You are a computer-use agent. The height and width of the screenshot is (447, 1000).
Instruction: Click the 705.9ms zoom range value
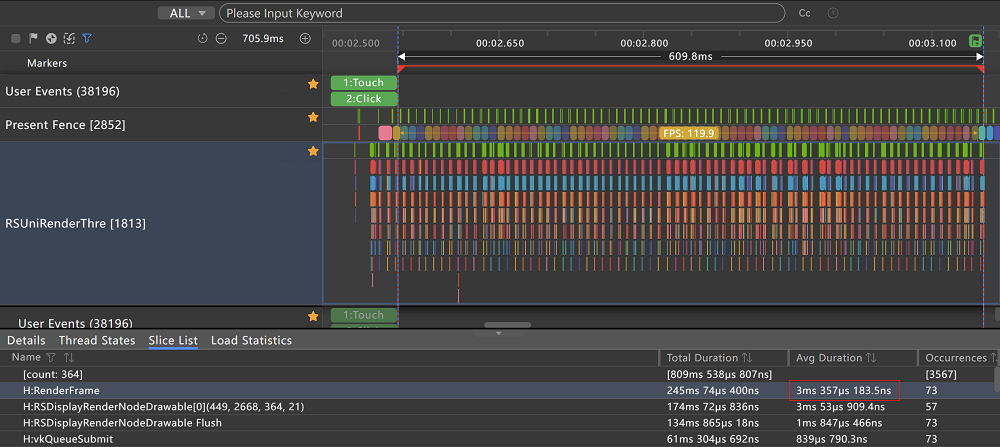click(x=263, y=39)
